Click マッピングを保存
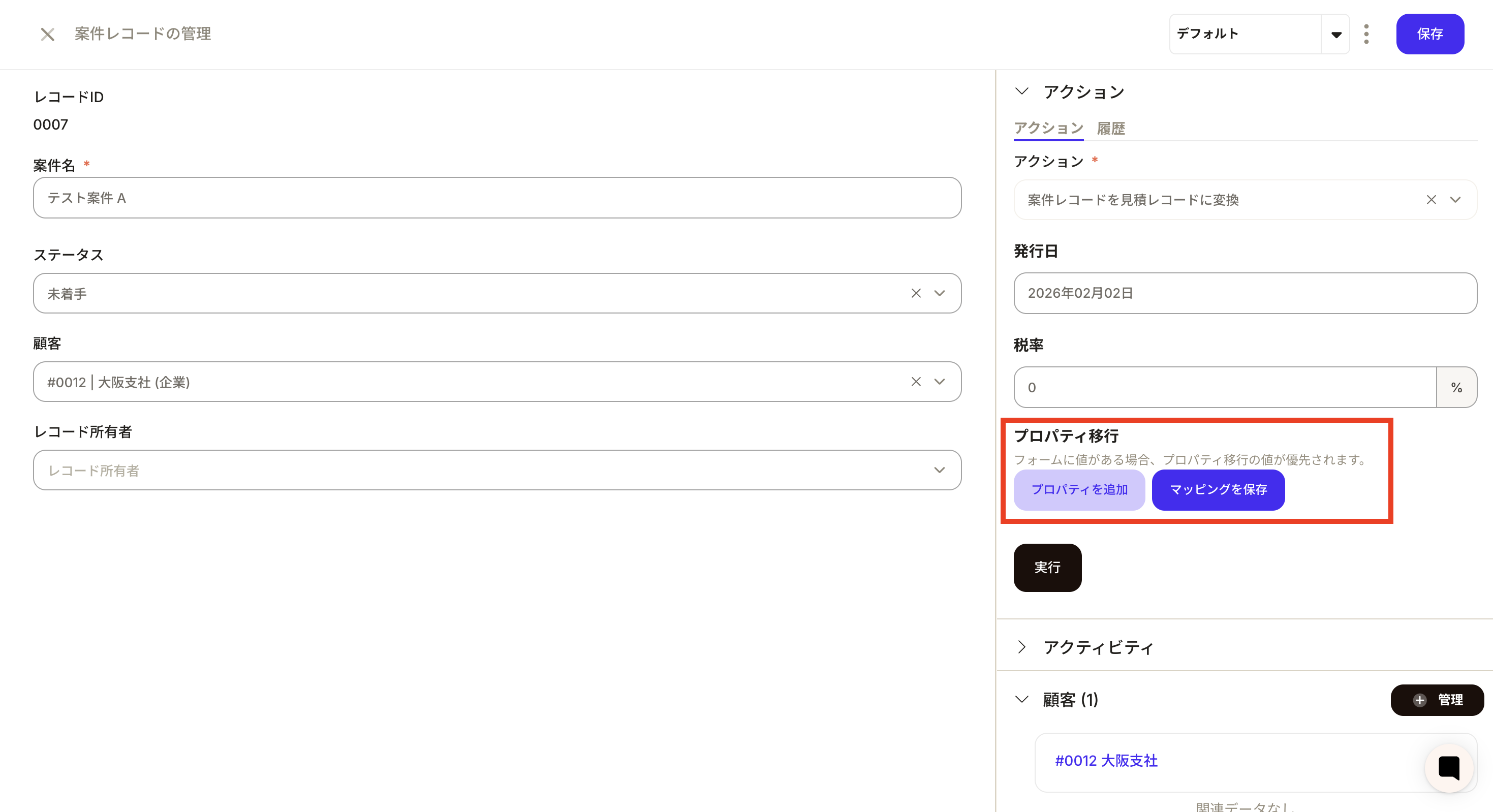 pyautogui.click(x=1218, y=490)
